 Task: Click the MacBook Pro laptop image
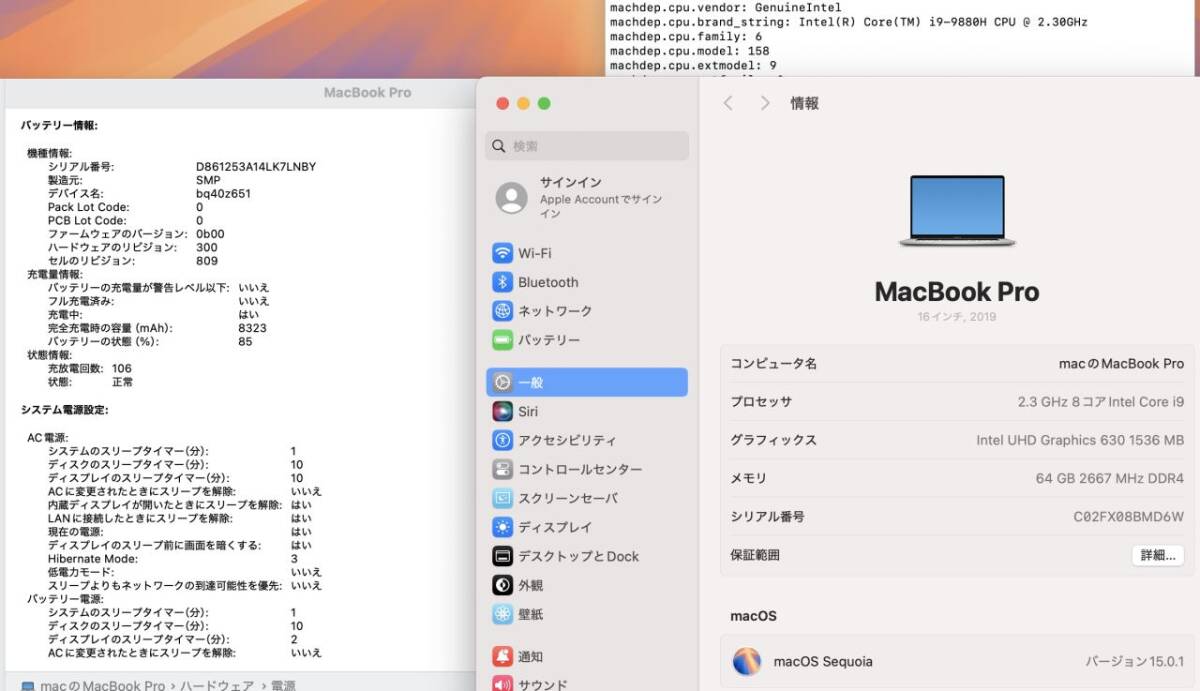click(x=957, y=211)
